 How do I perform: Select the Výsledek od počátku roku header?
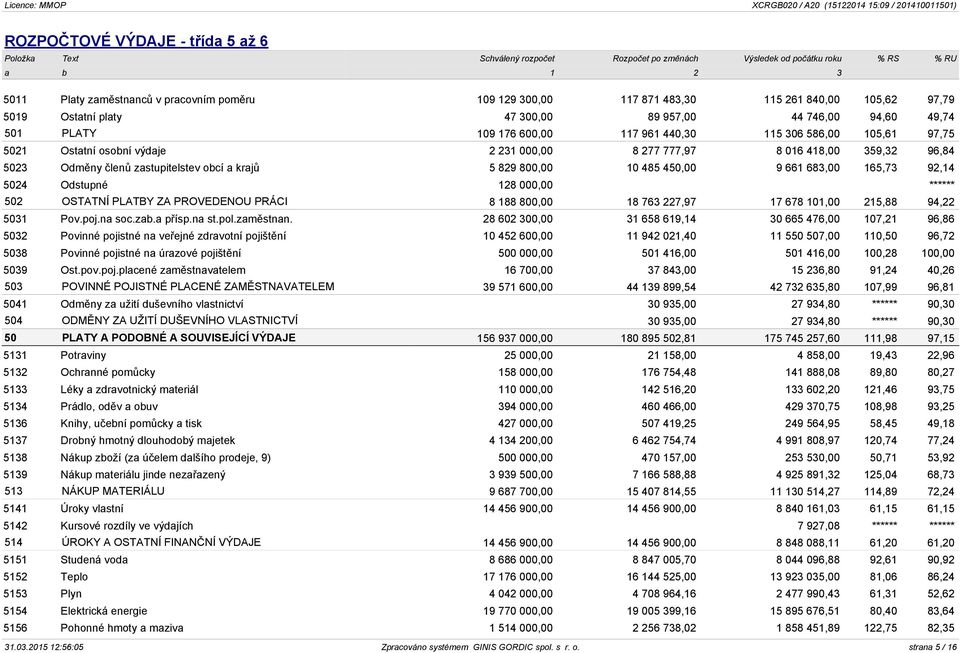pos(792,59)
